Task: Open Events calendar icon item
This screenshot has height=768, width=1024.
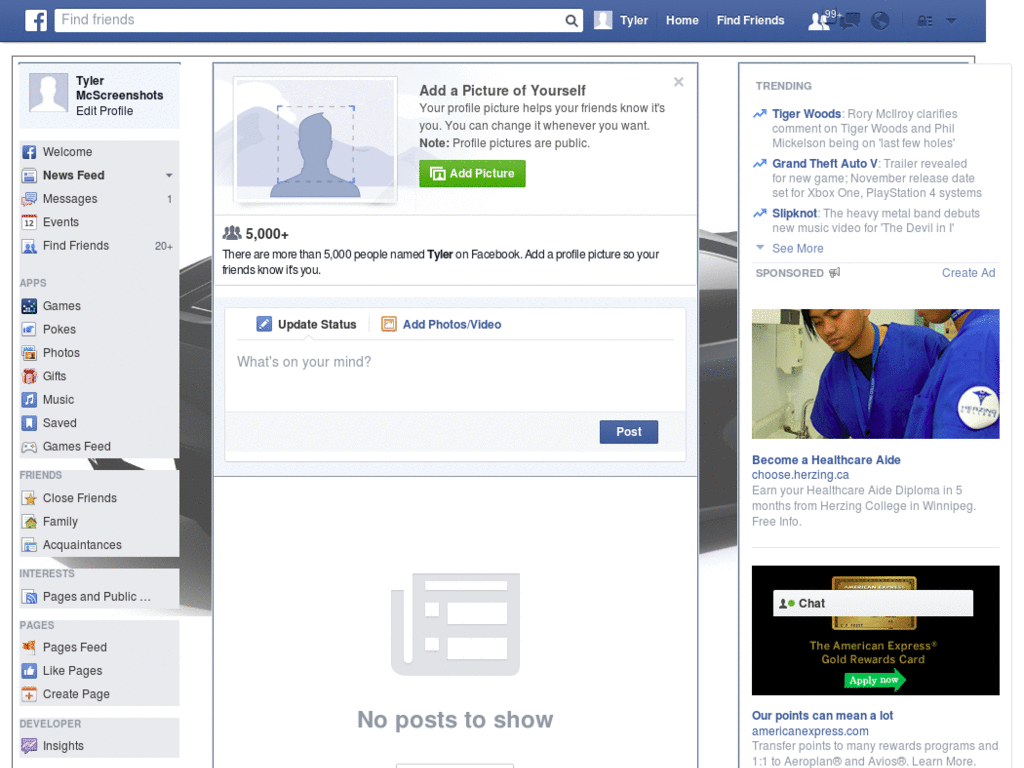Action: (29, 222)
